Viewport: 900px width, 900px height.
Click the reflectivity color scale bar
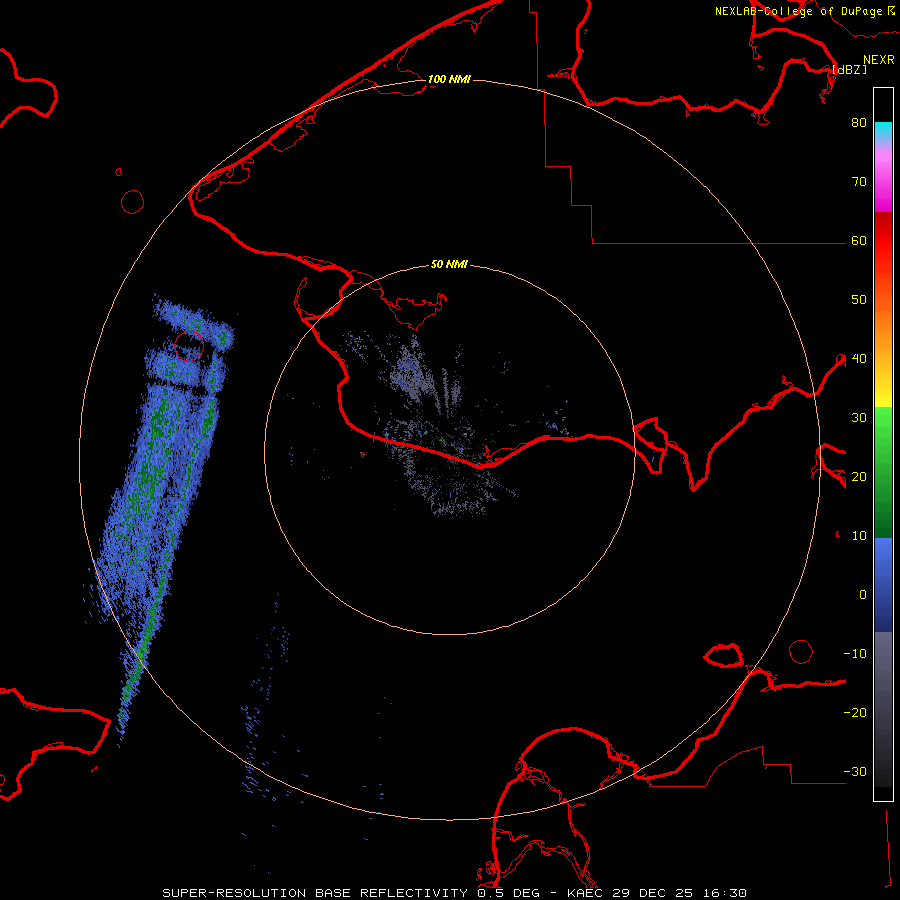coord(883,444)
